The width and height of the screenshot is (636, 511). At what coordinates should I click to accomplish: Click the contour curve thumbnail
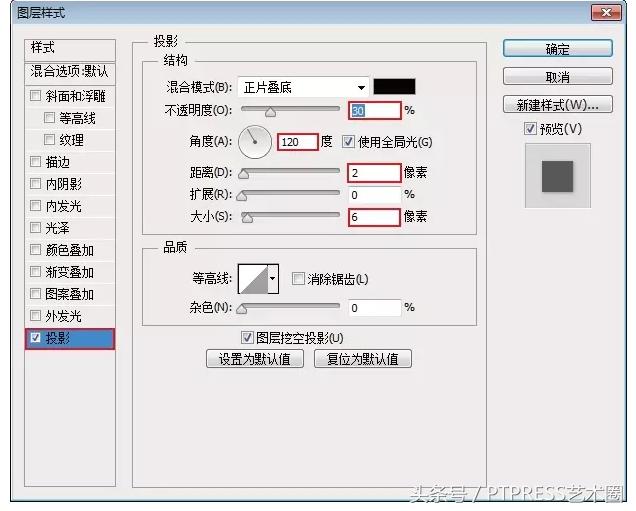(x=253, y=279)
